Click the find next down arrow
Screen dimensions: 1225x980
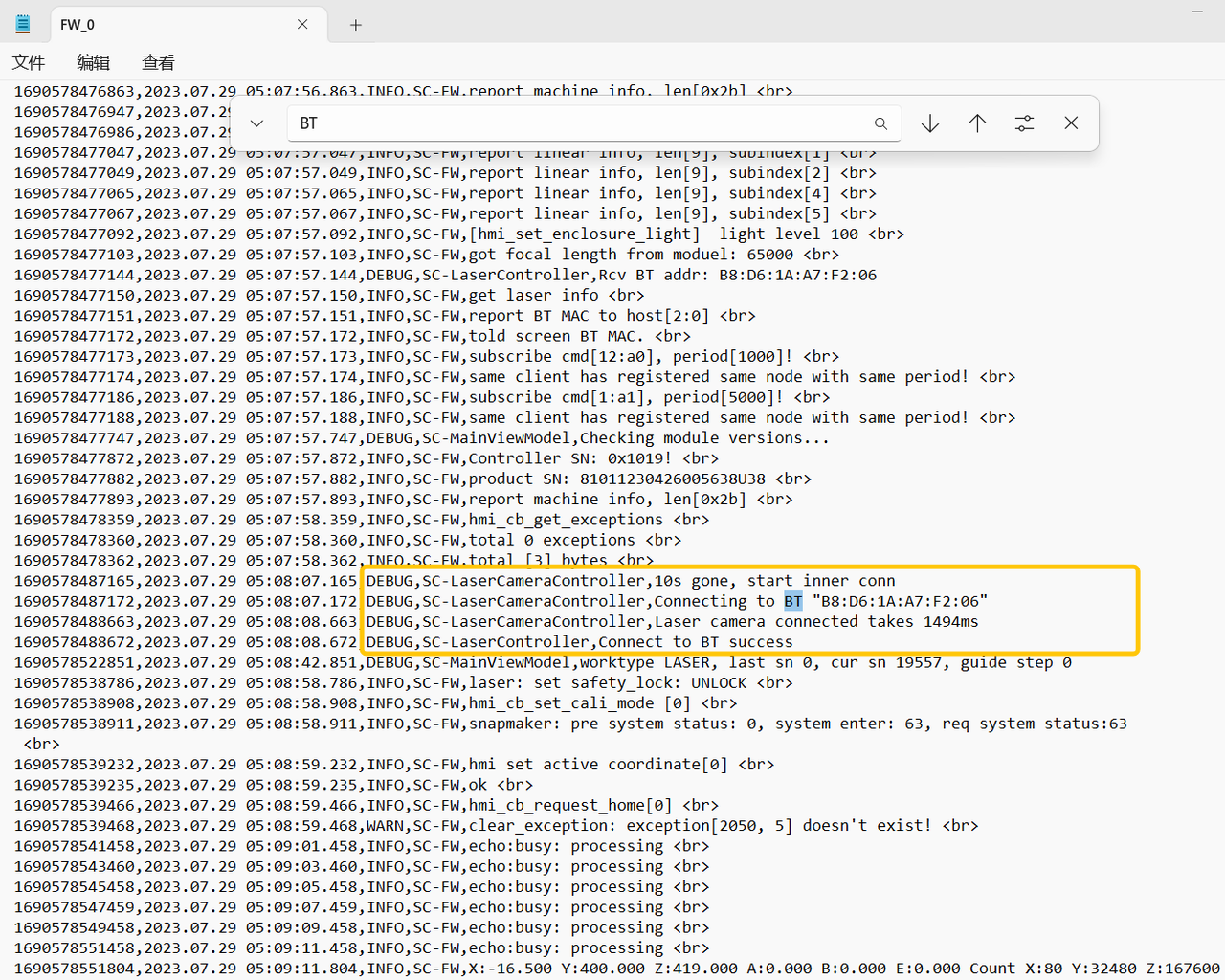pyautogui.click(x=930, y=123)
